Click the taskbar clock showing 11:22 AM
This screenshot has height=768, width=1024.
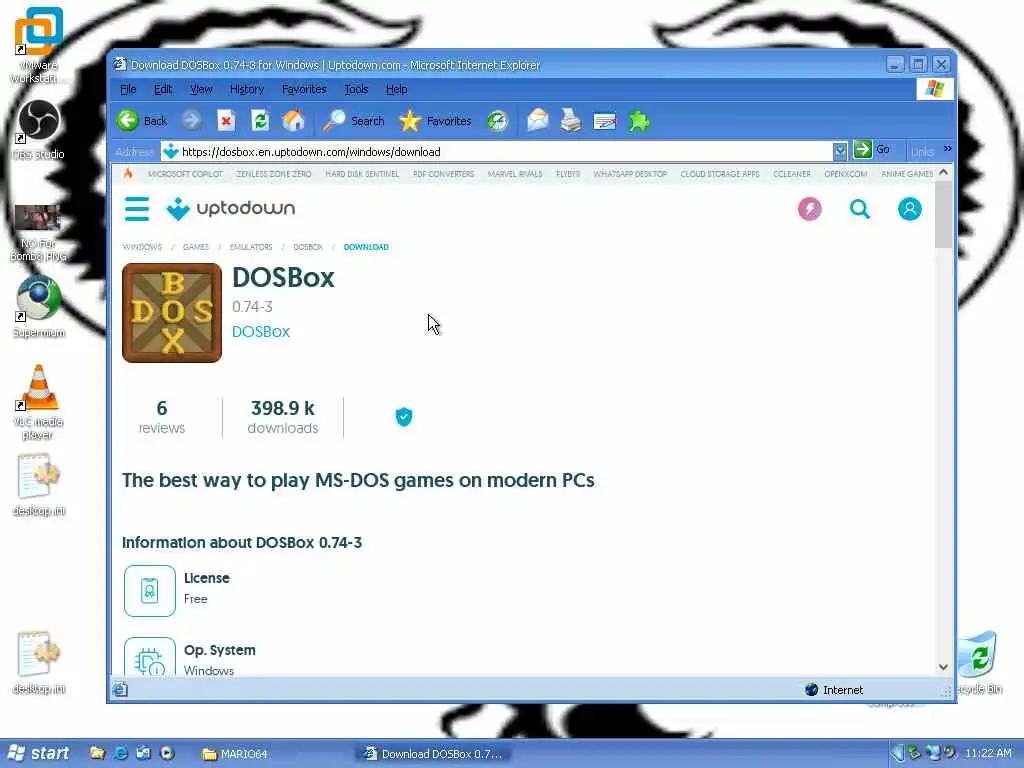(x=988, y=754)
